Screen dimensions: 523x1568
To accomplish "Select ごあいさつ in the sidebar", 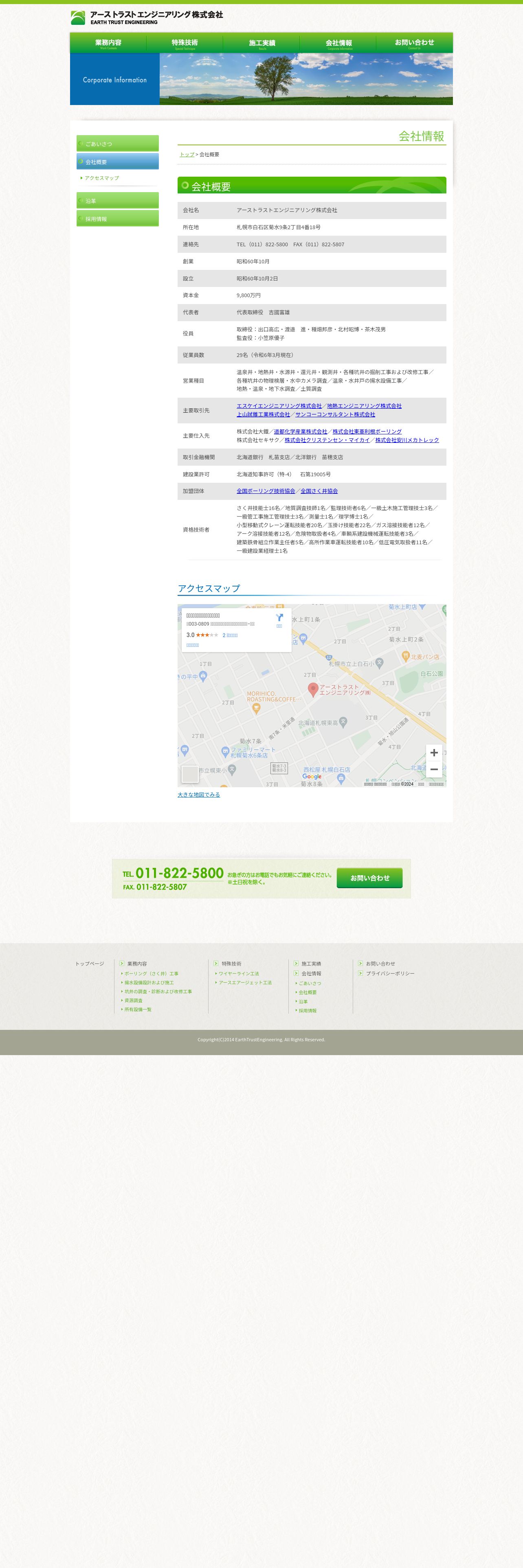I will point(117,144).
